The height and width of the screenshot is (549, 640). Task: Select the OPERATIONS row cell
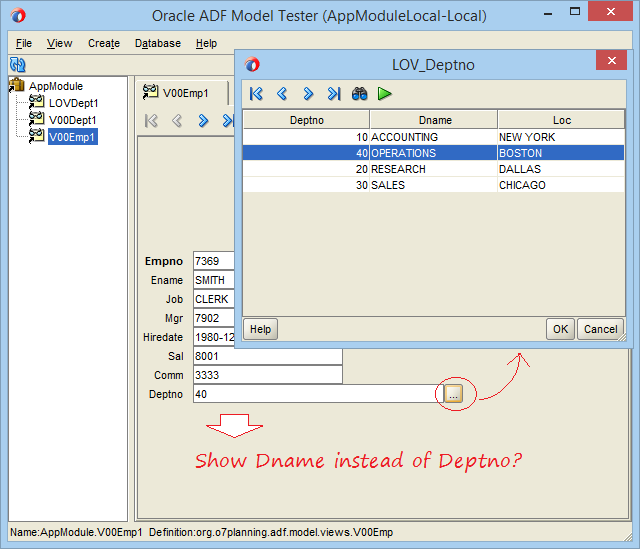[x=434, y=153]
